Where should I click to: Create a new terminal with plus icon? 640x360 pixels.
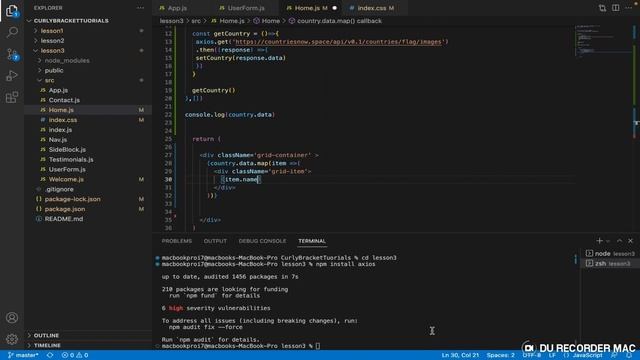coord(599,241)
